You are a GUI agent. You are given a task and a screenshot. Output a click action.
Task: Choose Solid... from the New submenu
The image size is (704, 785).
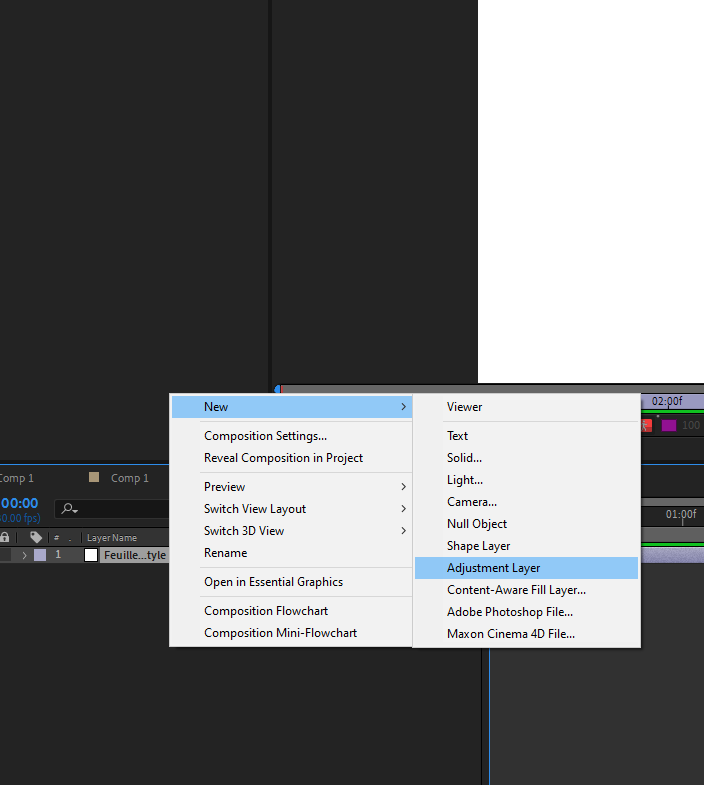point(464,458)
